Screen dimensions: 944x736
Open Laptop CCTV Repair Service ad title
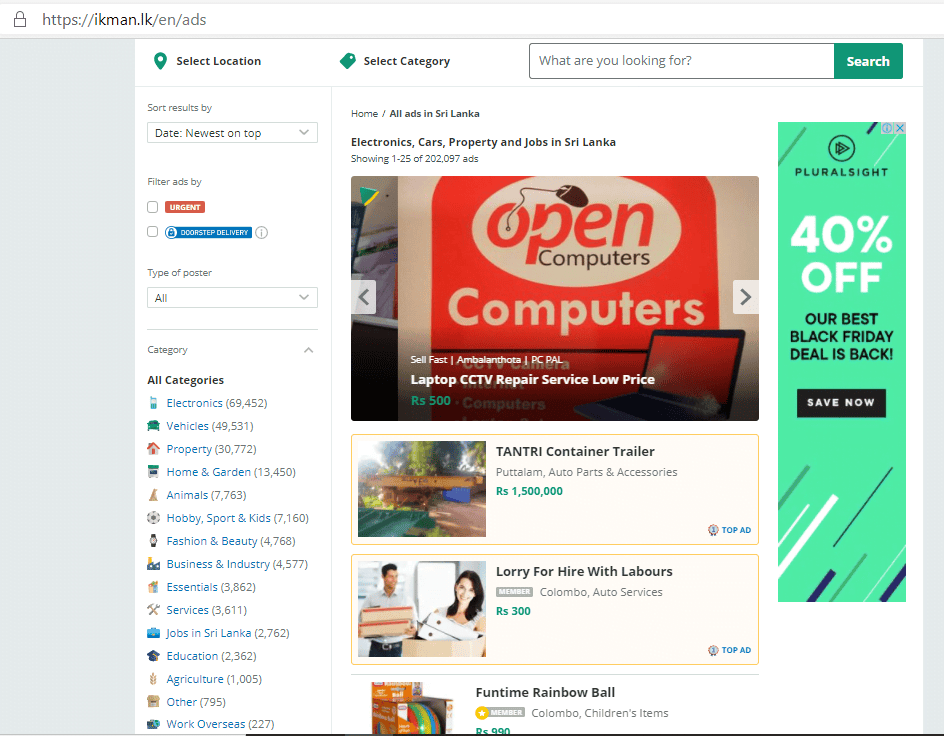[x=532, y=379]
